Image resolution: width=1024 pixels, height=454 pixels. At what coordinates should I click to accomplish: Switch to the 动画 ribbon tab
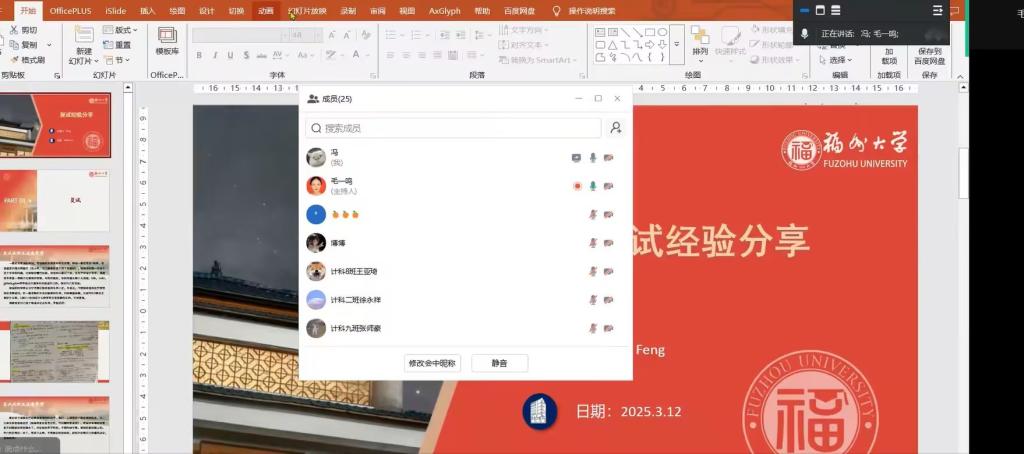265,11
